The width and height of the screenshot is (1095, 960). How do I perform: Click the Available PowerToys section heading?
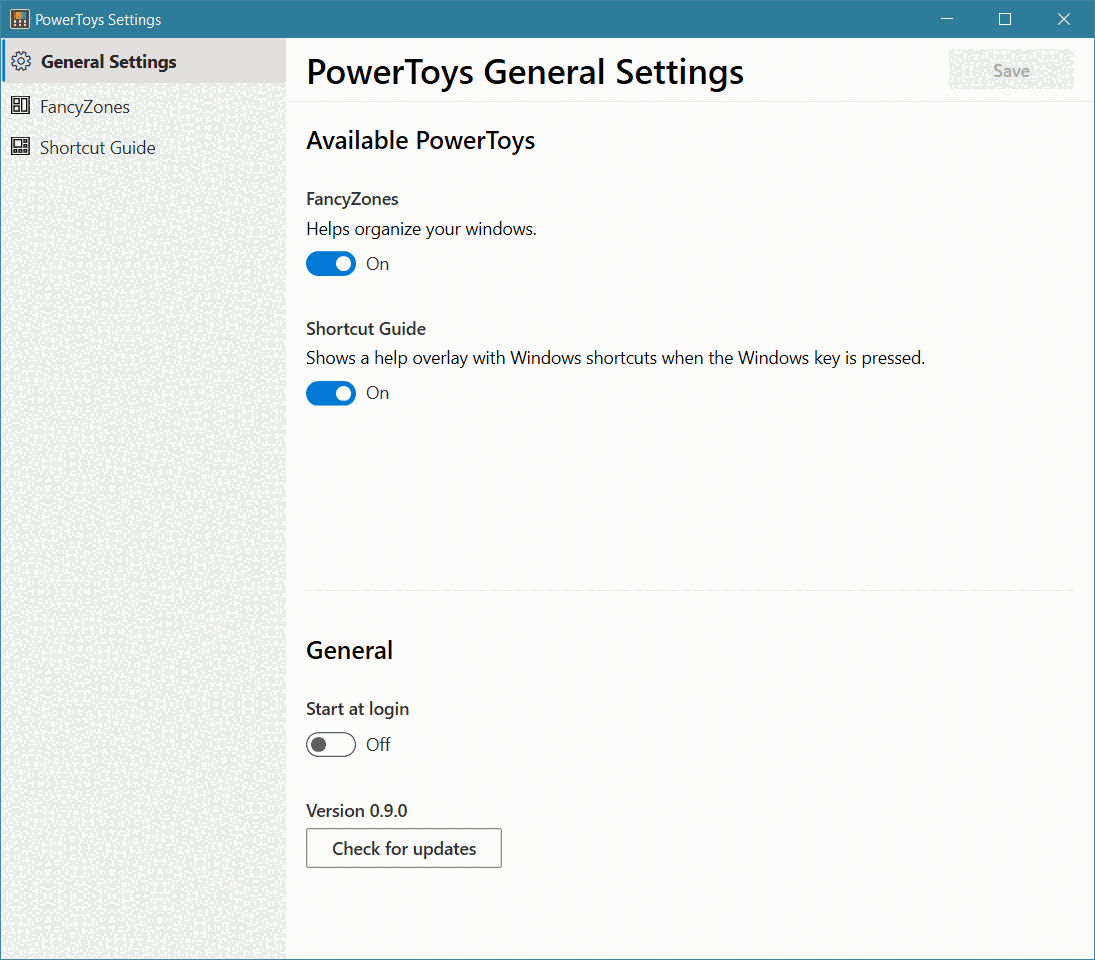[x=420, y=140]
